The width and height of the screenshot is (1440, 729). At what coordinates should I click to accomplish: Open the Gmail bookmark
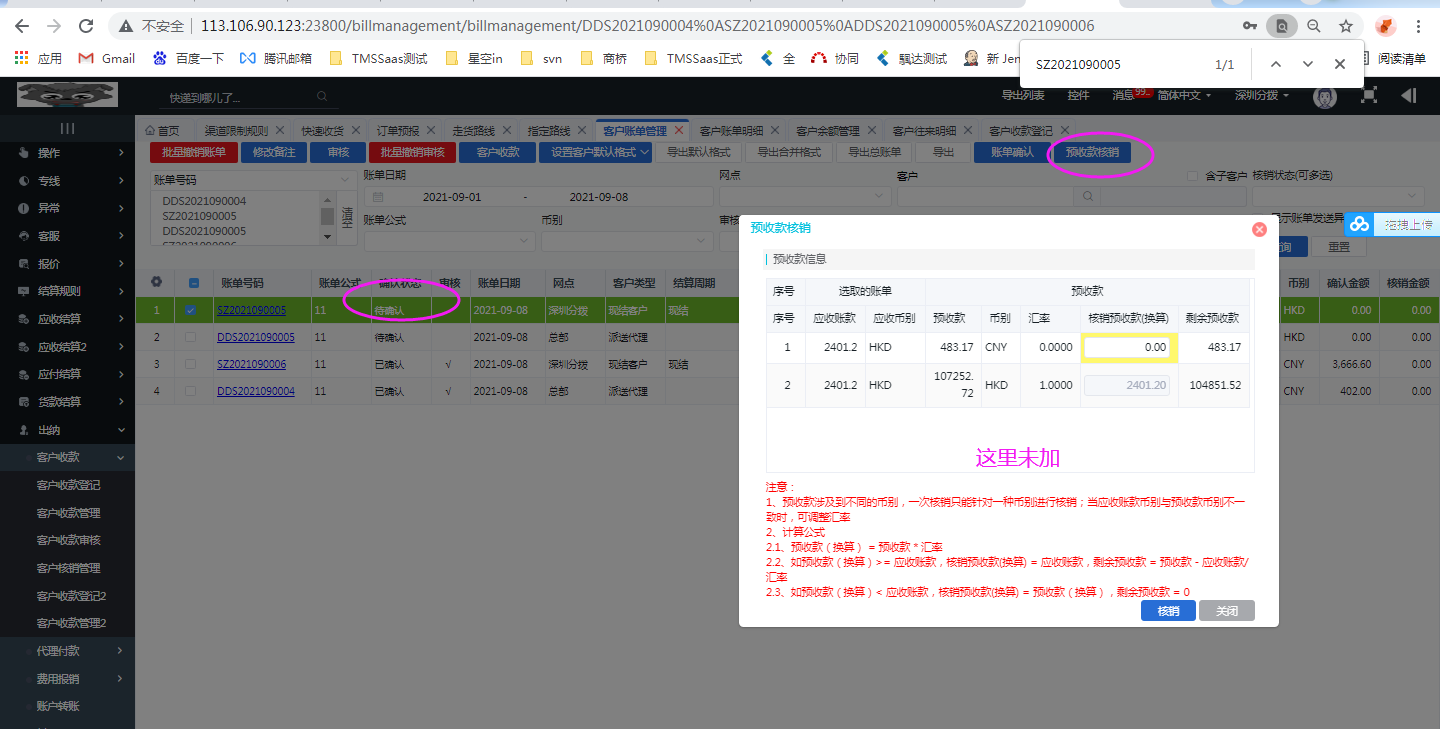[106, 59]
